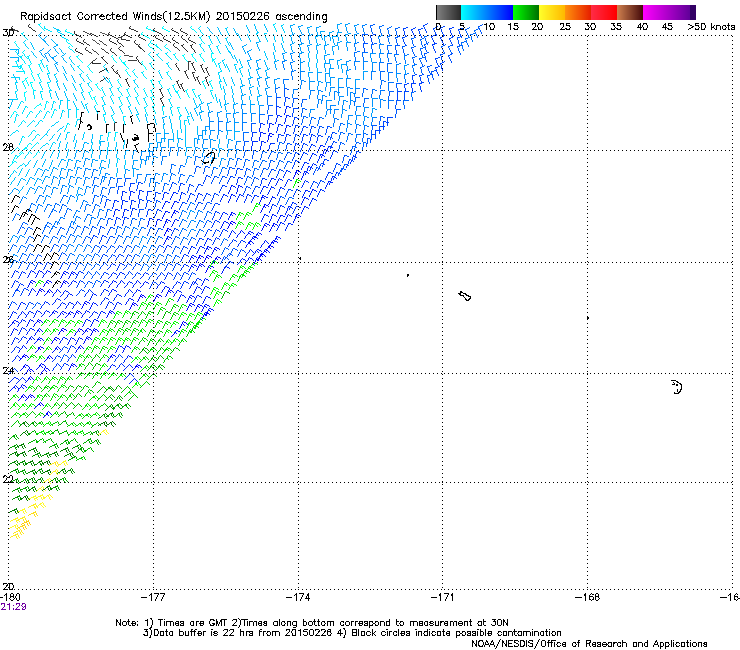Image resolution: width=740 pixels, height=650 pixels.
Task: Click the '-180' longitude axis label
Action: [x=11, y=597]
